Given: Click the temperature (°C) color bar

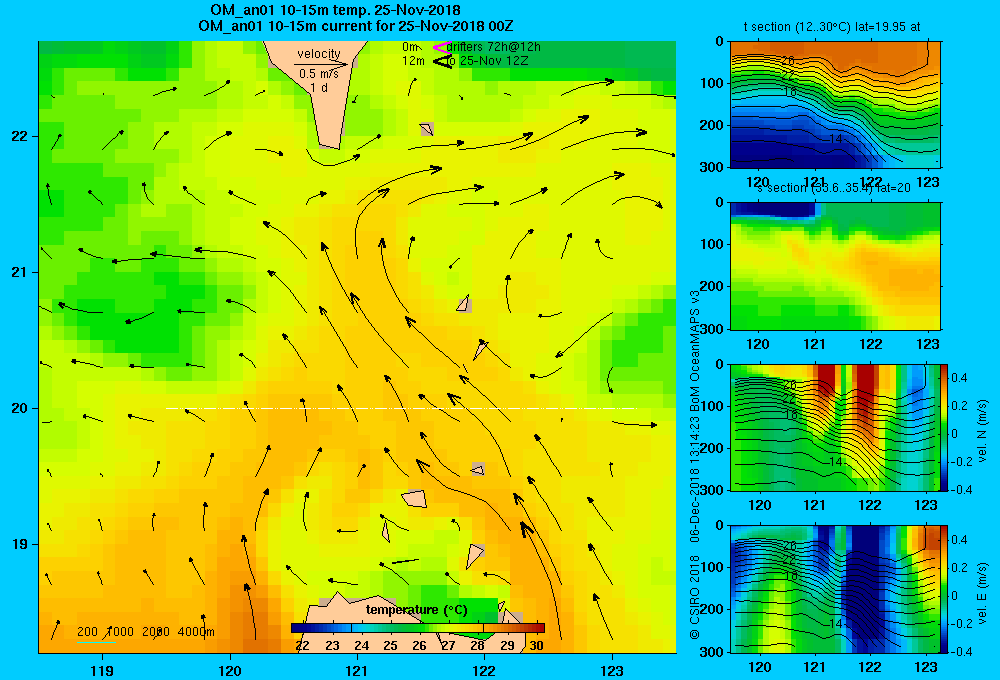Looking at the screenshot, I should click(x=418, y=628).
